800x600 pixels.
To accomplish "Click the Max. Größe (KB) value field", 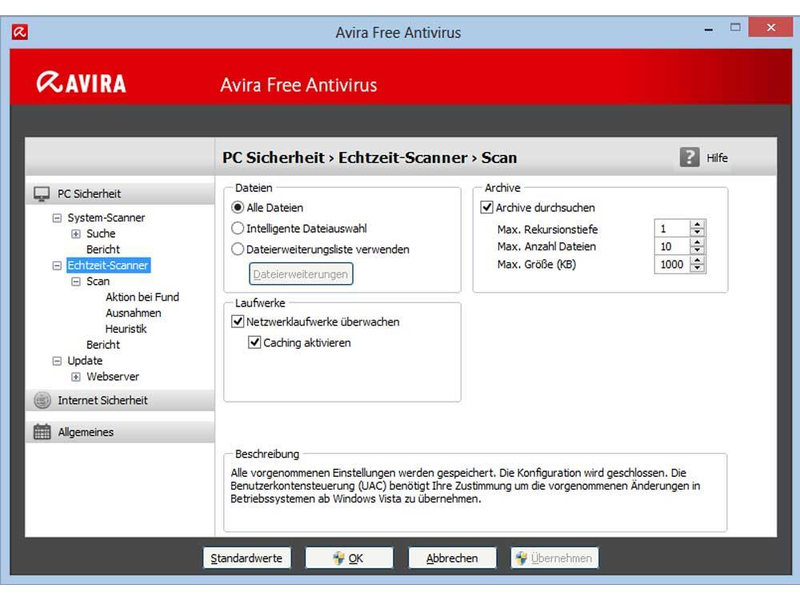I will point(672,264).
